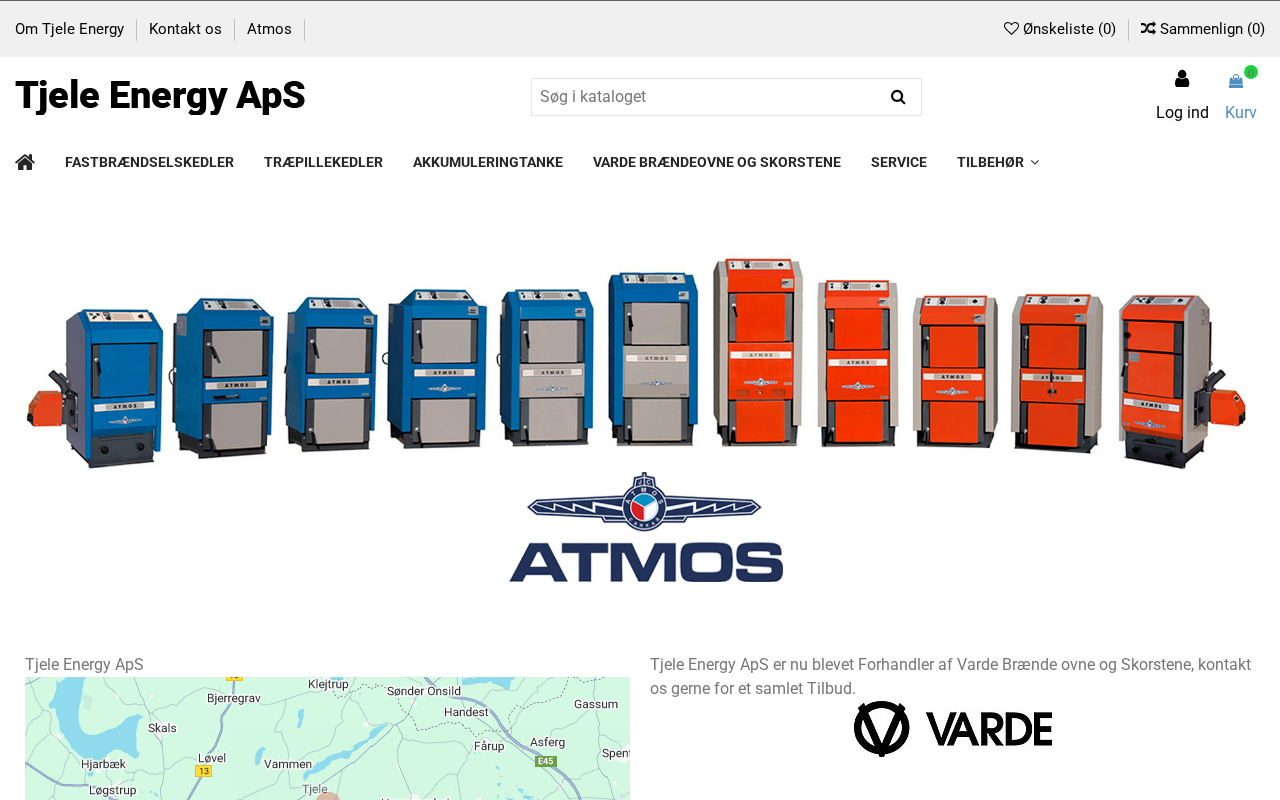The width and height of the screenshot is (1280, 800).
Task: Select the Tilbehør menu label
Action: coord(990,162)
